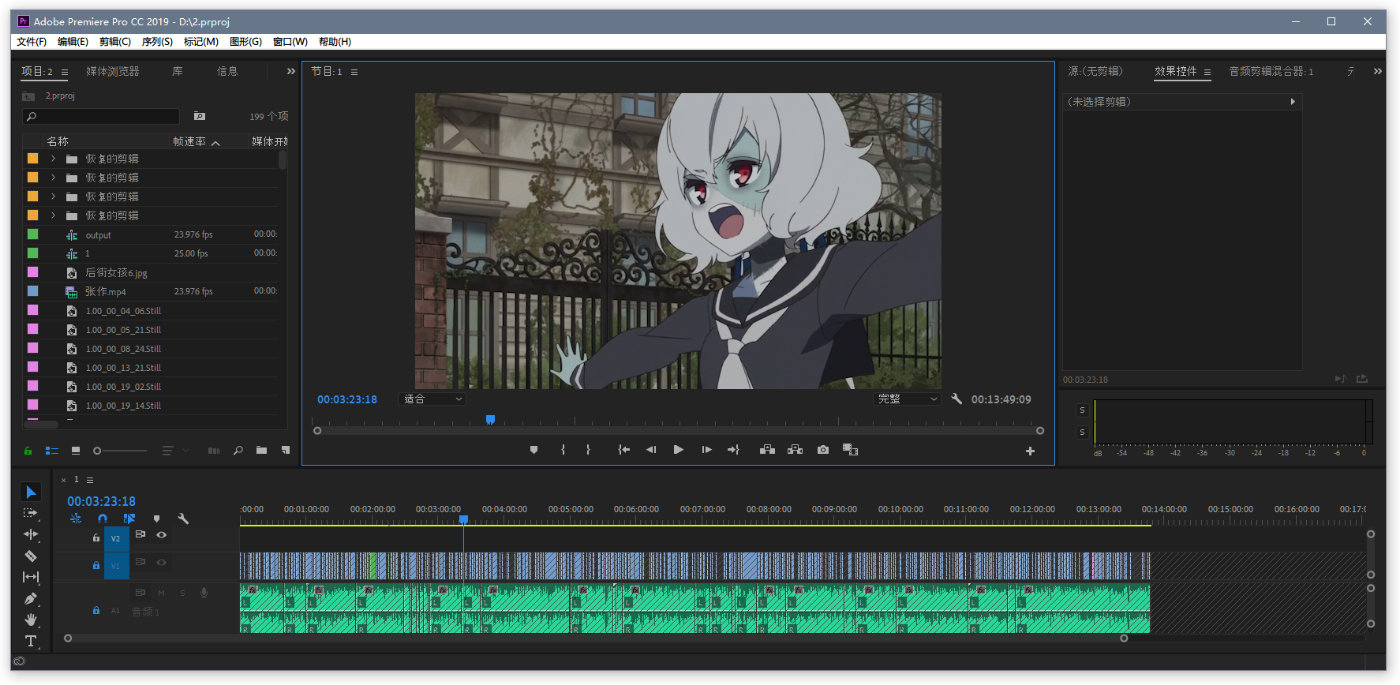Sort by the 名称 column header

[x=57, y=142]
